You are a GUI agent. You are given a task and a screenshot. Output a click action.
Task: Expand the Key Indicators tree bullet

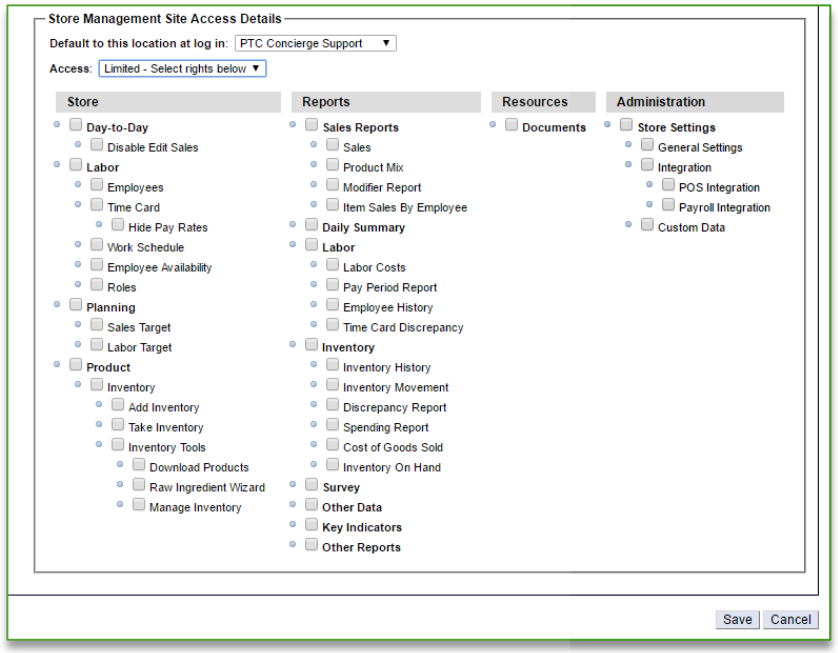pos(294,524)
